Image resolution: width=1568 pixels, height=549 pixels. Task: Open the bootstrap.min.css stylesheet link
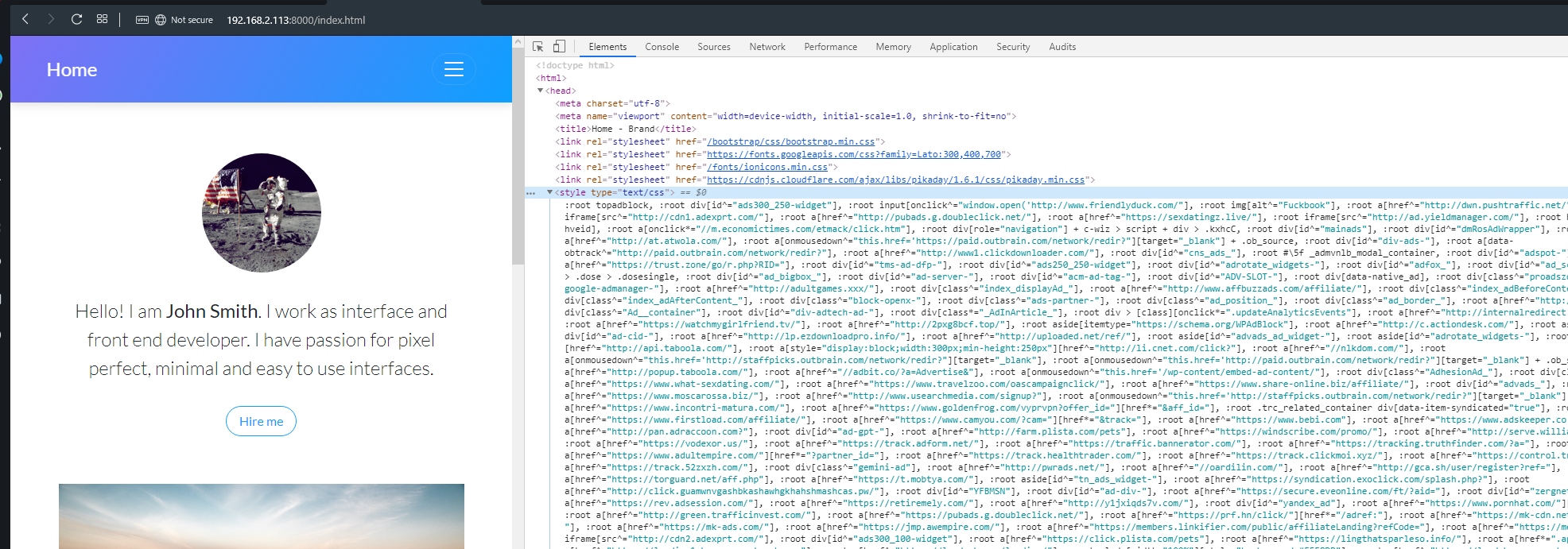pyautogui.click(x=791, y=141)
